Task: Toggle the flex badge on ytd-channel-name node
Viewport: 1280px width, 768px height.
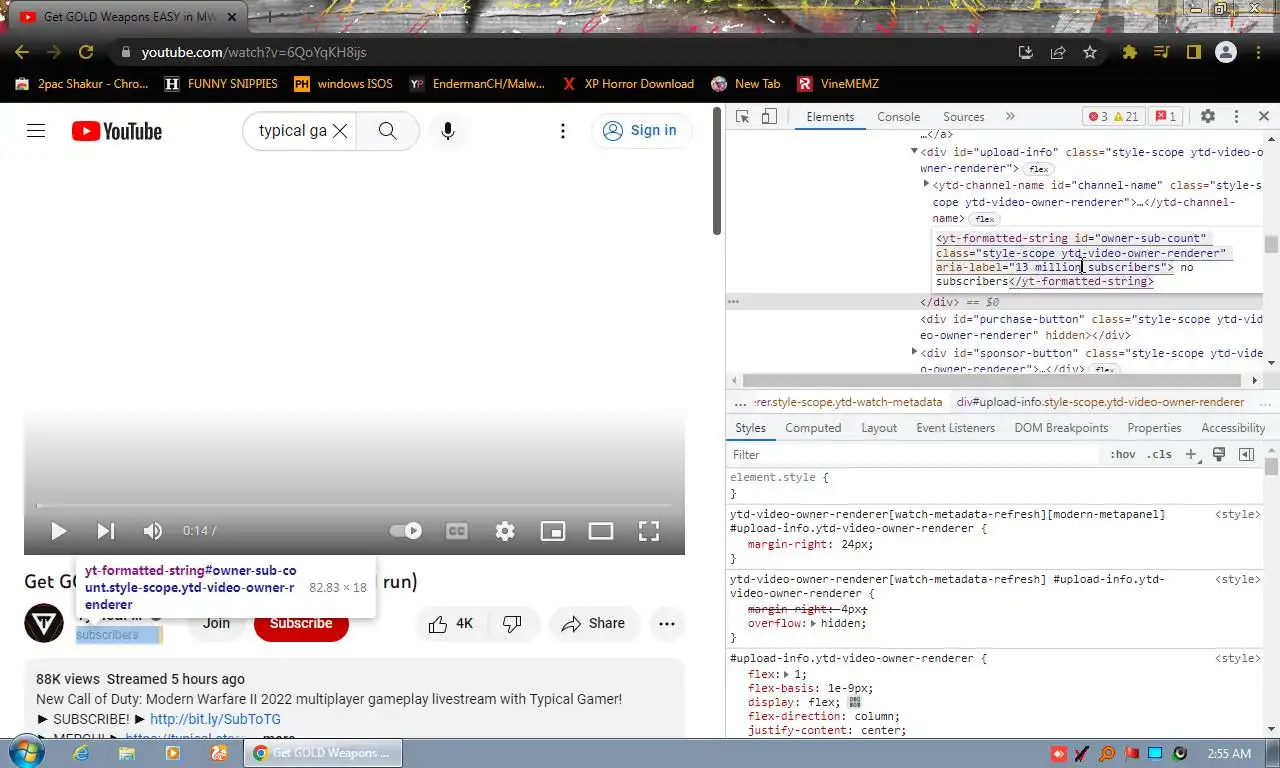Action: point(985,219)
